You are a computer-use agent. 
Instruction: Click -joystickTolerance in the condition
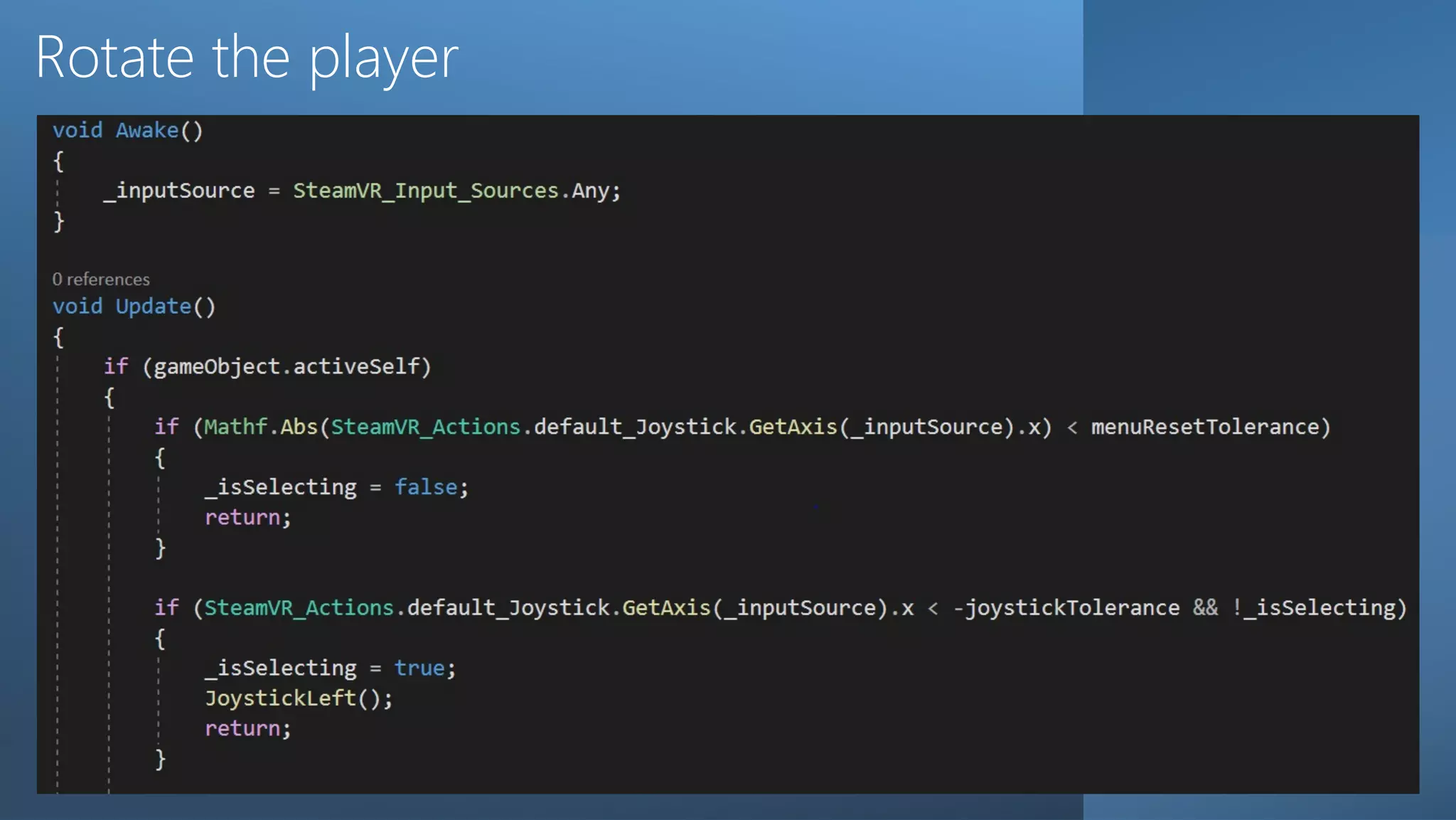1066,608
